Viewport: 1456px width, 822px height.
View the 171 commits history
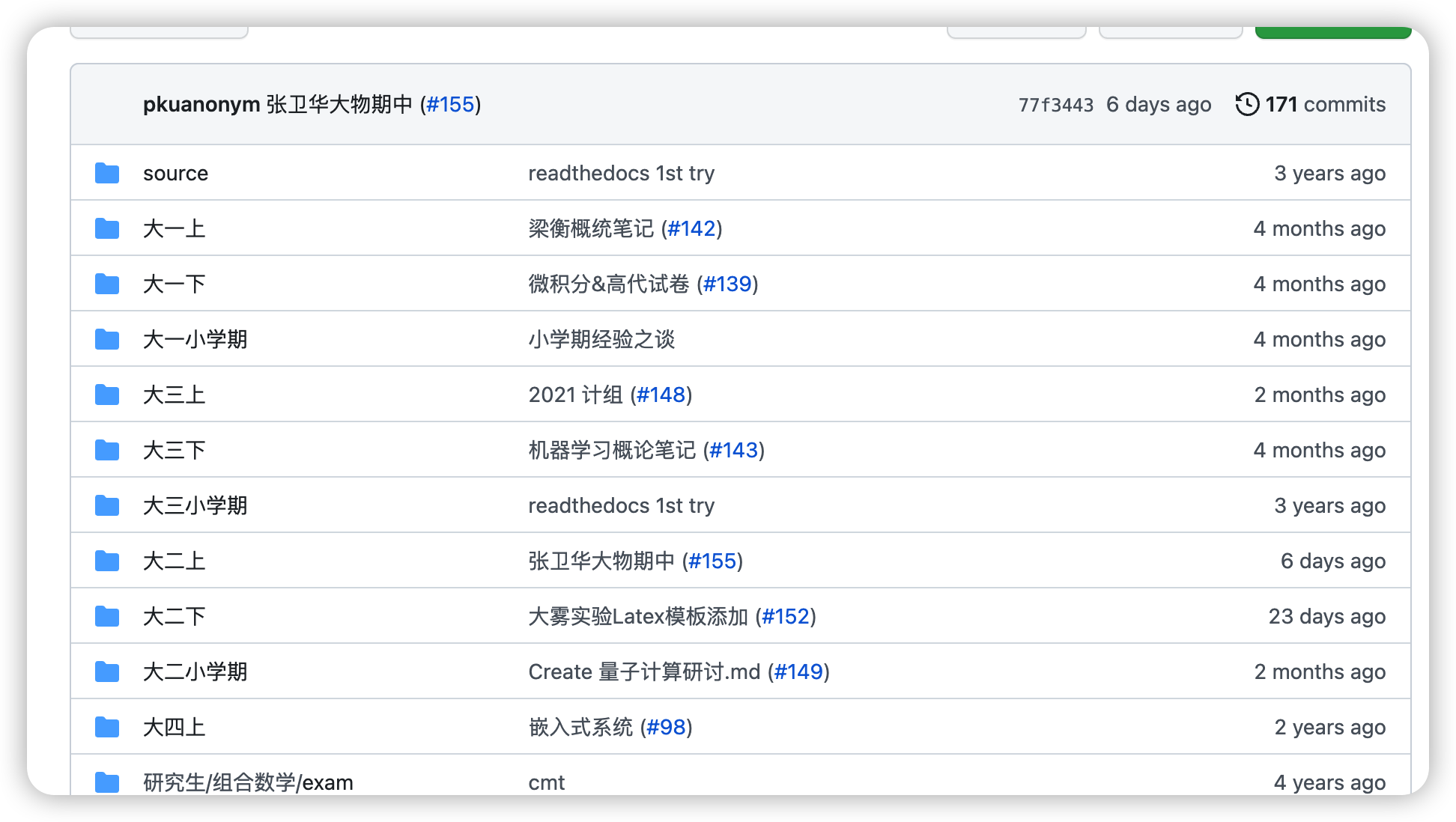tap(1325, 104)
